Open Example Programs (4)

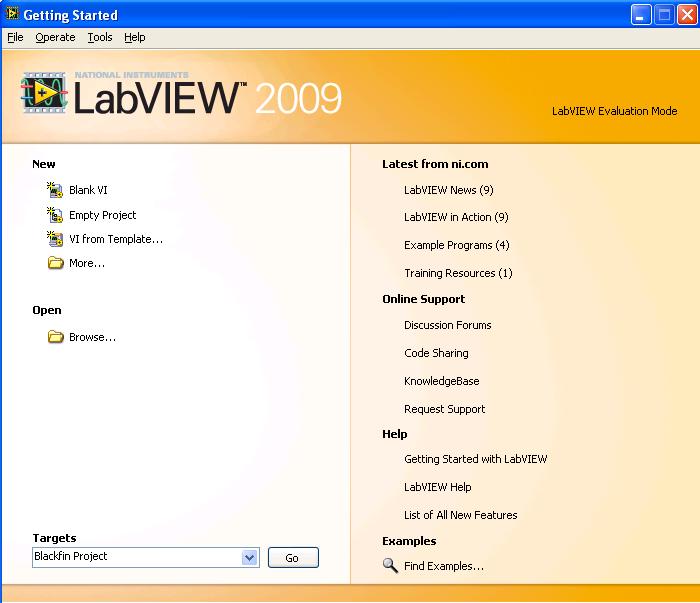(x=457, y=245)
